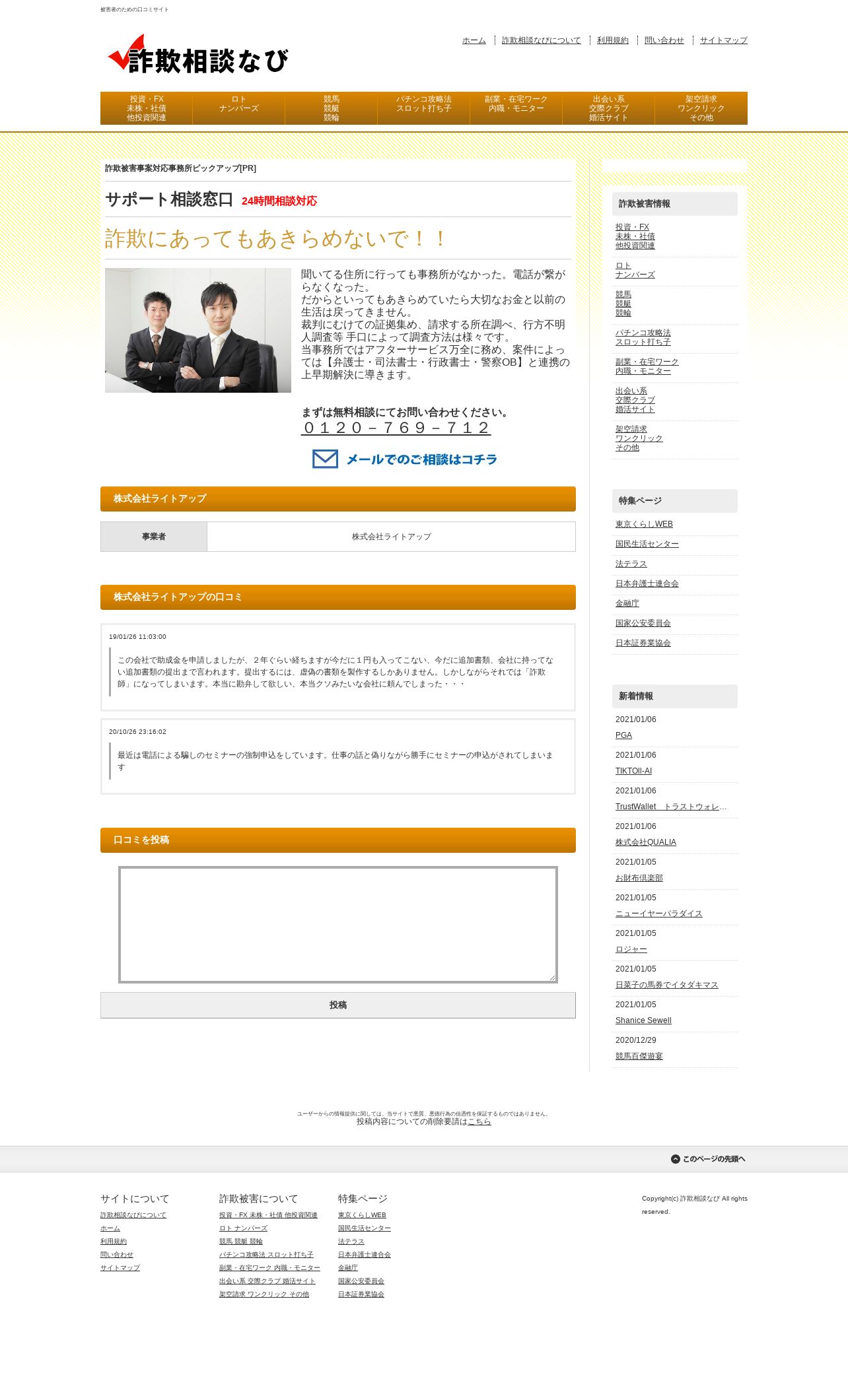
Task: Open footer パチンコ攻略法 スロット打ち子 link
Action: click(x=266, y=1255)
